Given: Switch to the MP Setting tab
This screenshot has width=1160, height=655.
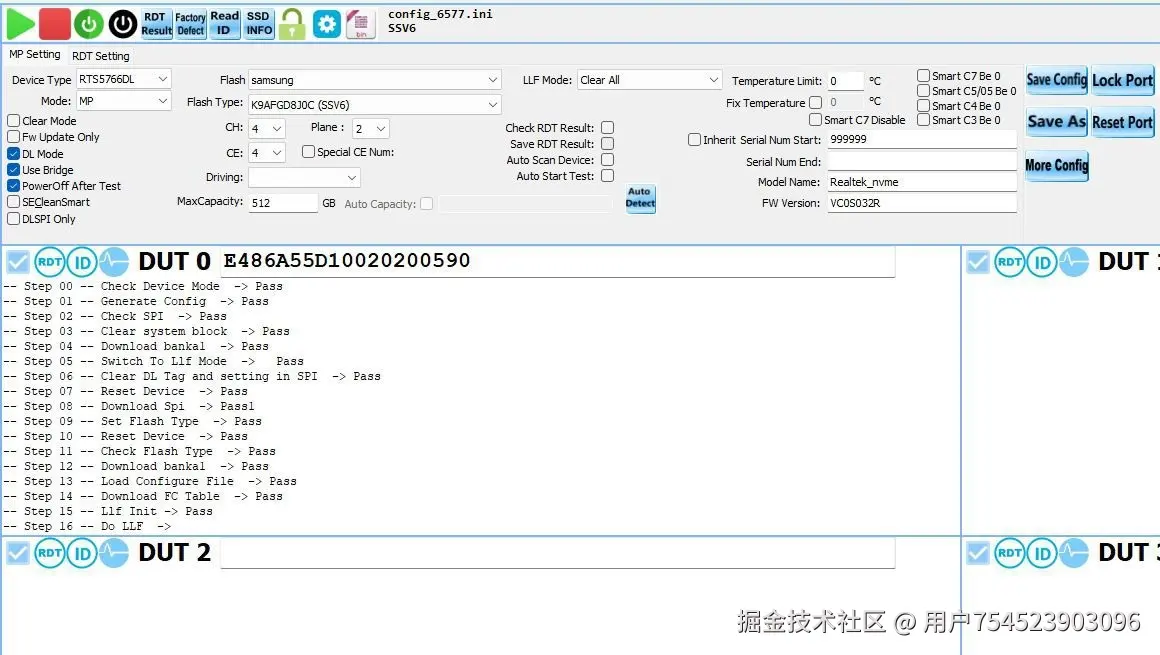Looking at the screenshot, I should coord(35,55).
